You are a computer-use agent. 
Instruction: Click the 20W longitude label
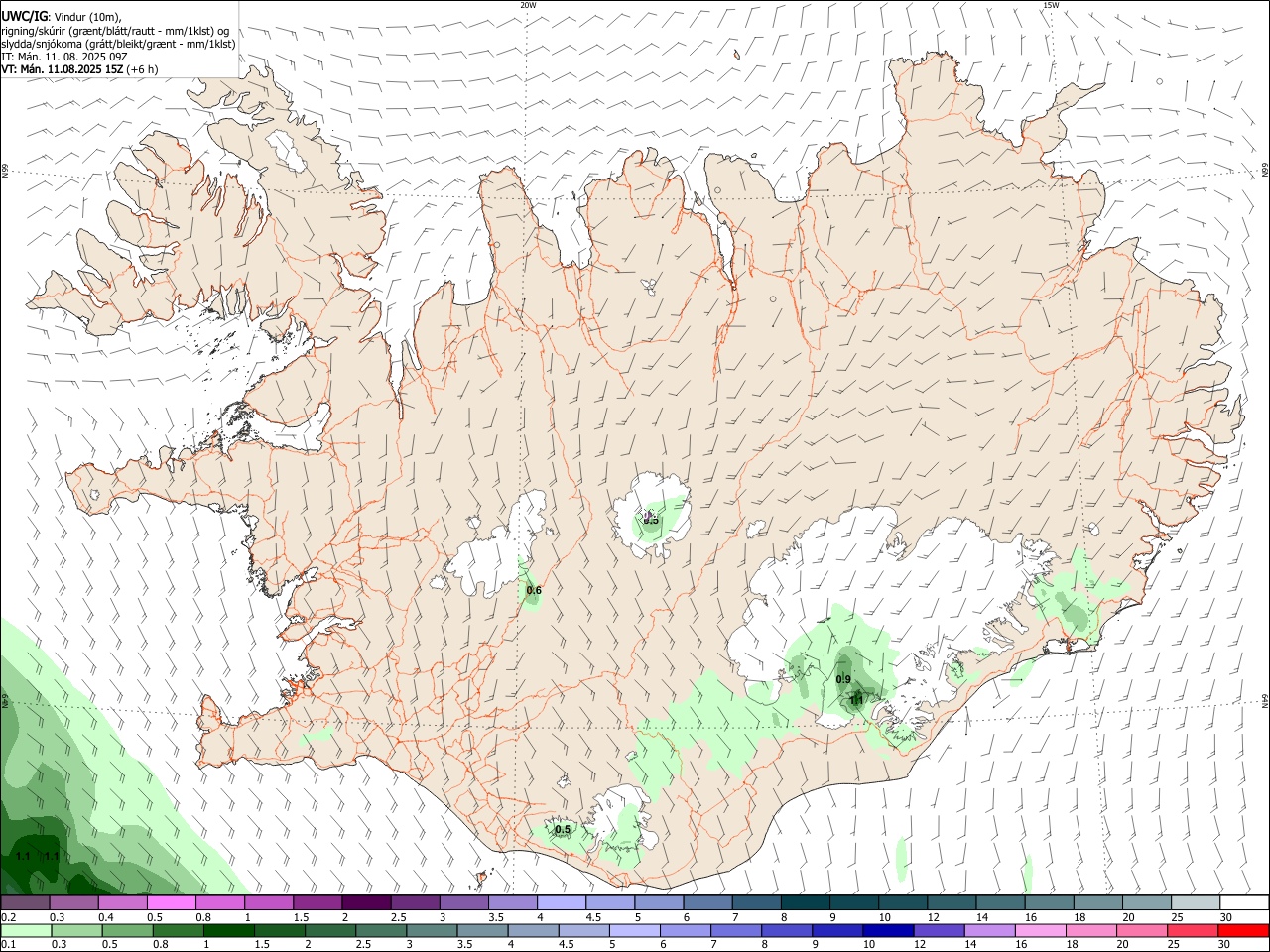coord(528,5)
